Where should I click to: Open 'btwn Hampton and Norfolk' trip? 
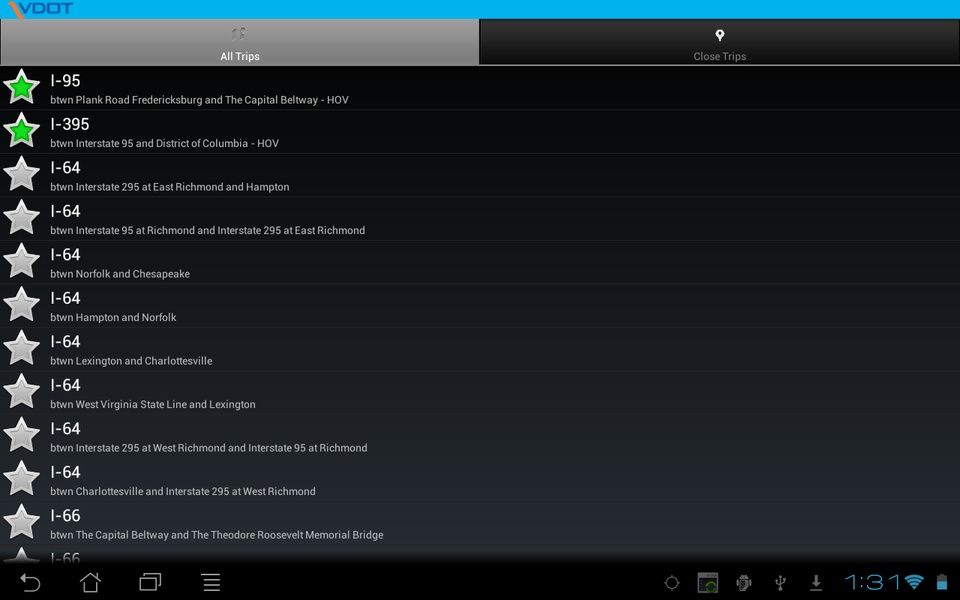pyautogui.click(x=480, y=306)
